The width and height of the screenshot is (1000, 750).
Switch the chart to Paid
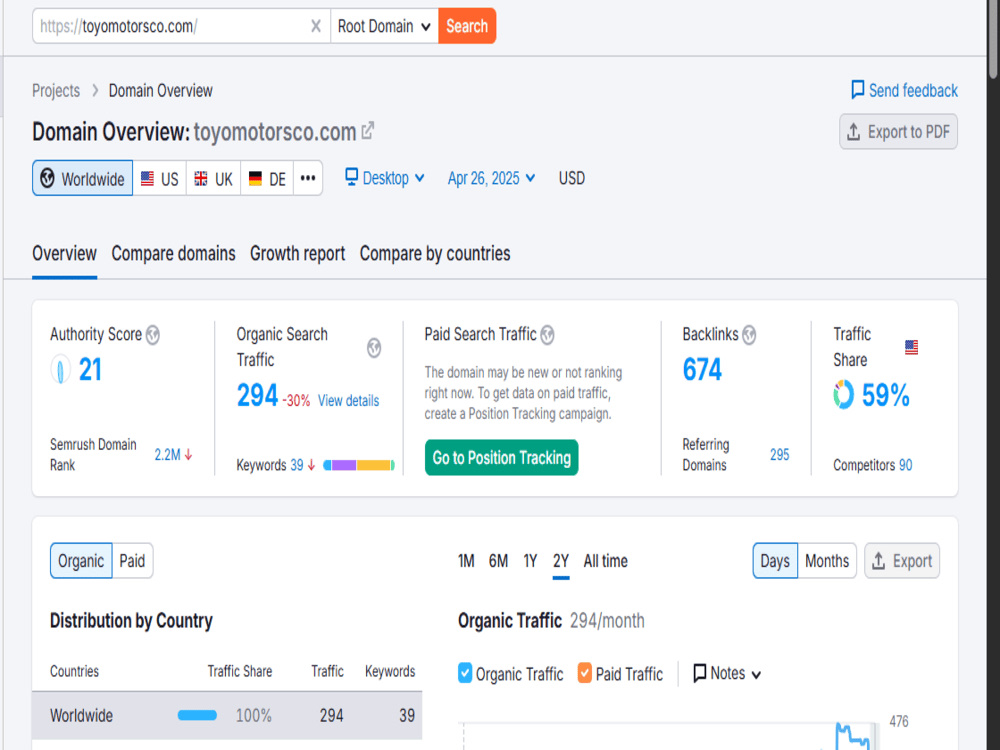pyautogui.click(x=133, y=561)
